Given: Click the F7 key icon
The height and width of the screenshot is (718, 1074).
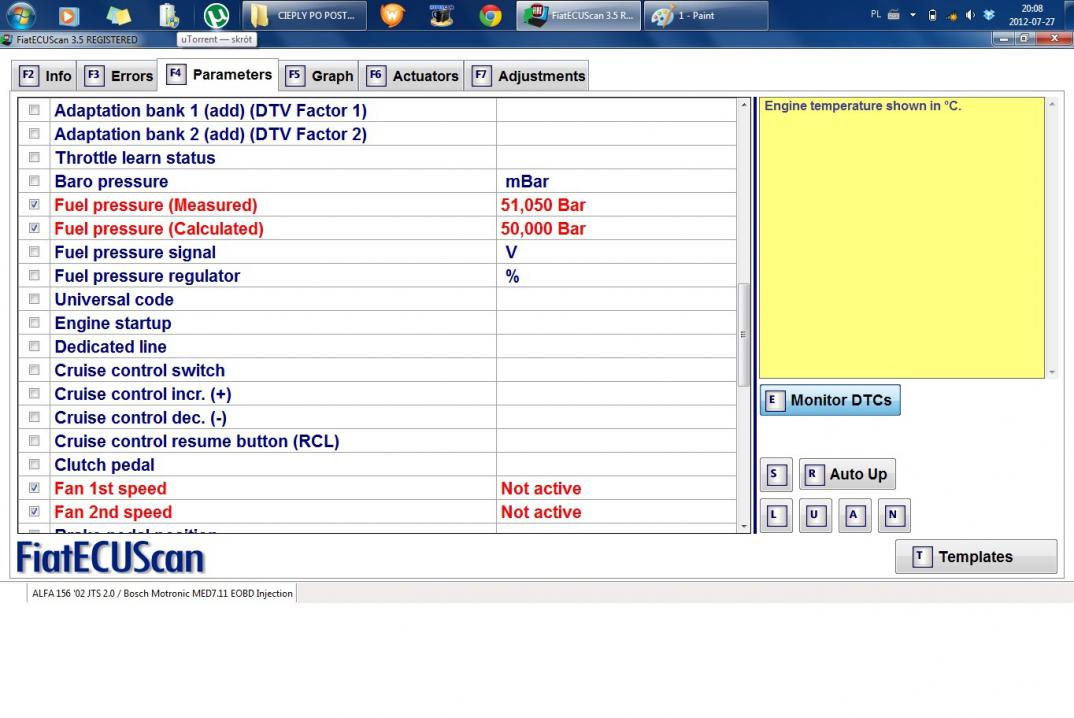Looking at the screenshot, I should [x=481, y=75].
